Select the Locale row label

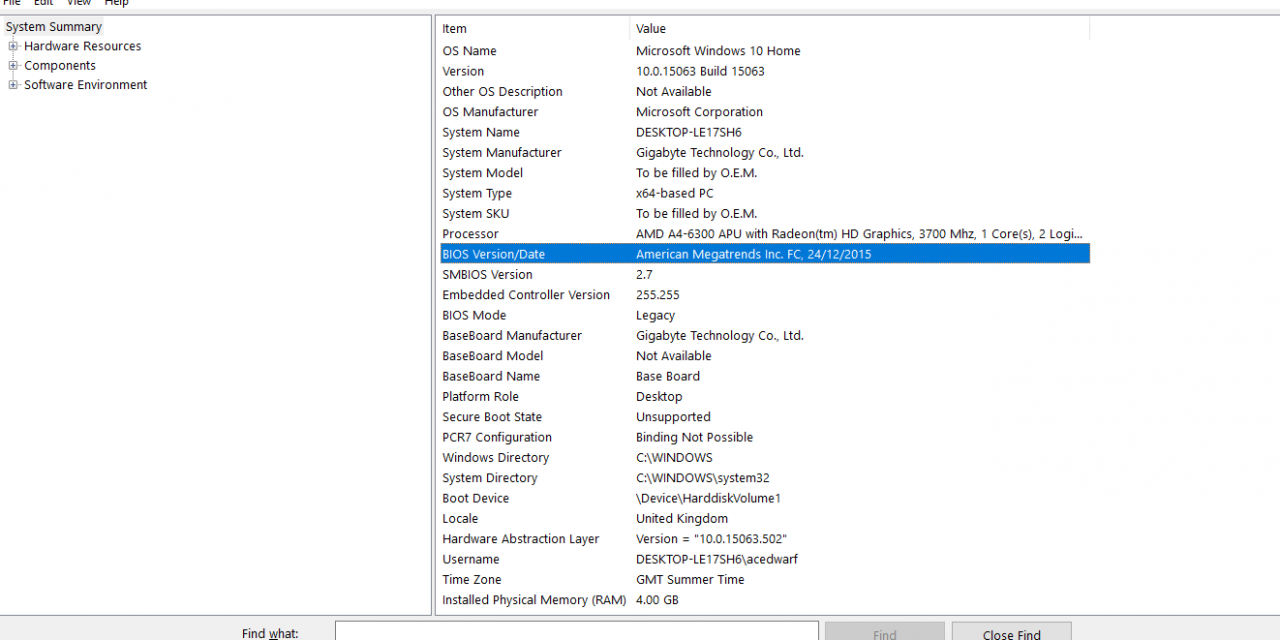click(x=460, y=519)
